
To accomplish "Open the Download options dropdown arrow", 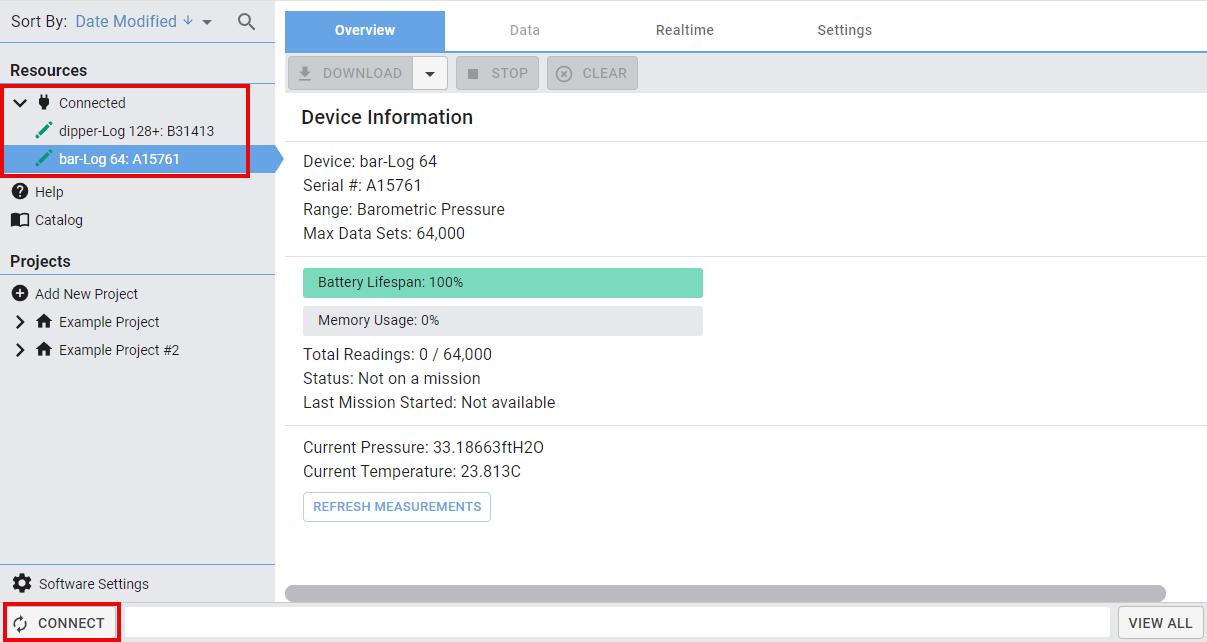I will click(430, 73).
